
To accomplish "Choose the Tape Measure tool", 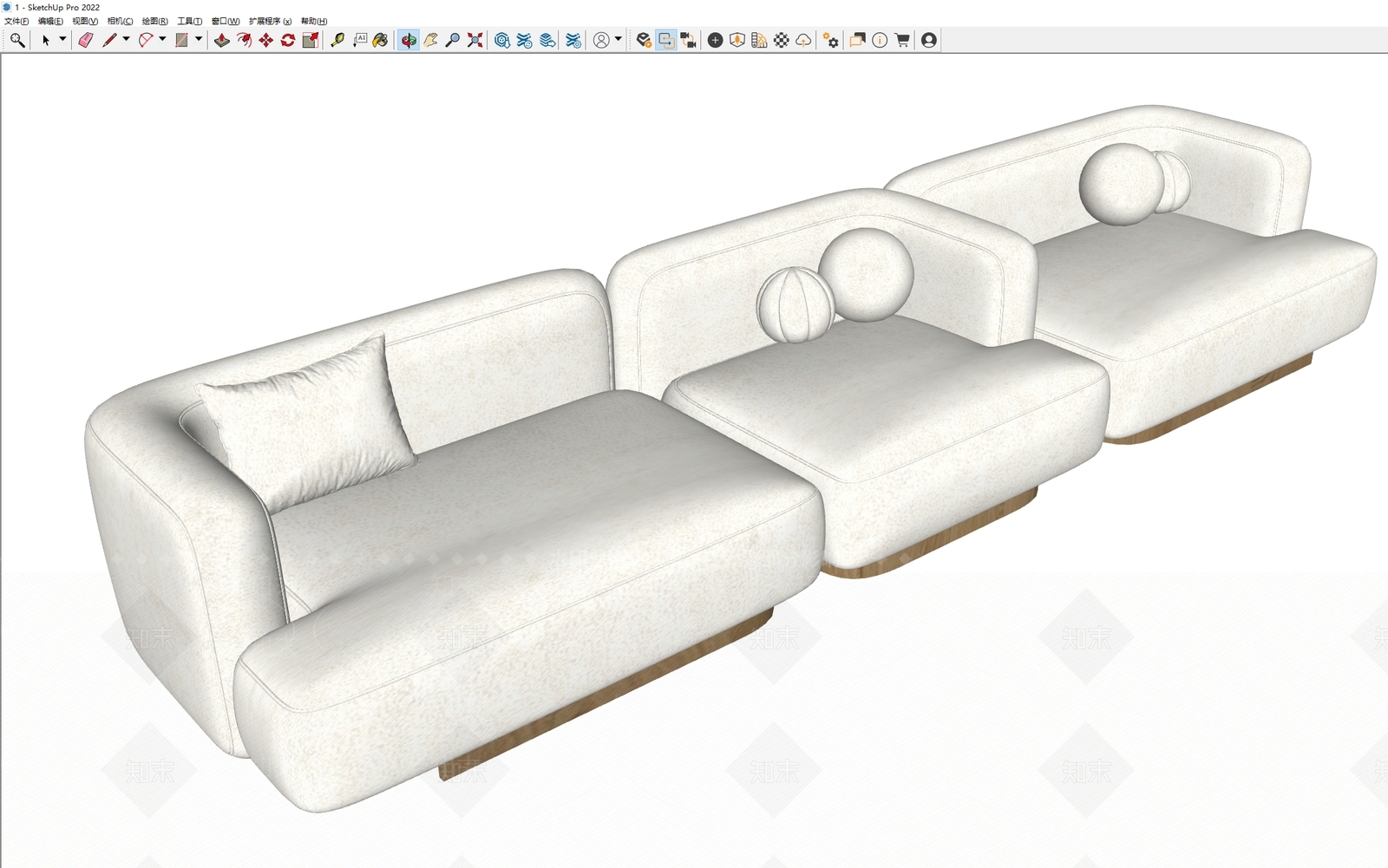I will coord(337,40).
